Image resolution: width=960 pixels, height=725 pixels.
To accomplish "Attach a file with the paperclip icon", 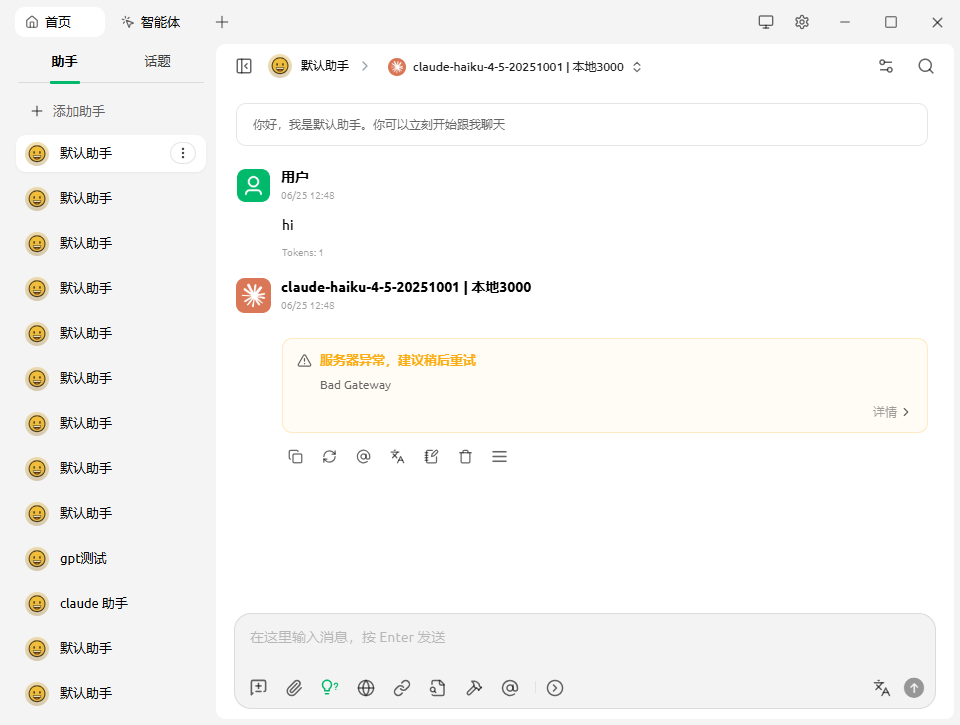I will point(294,688).
